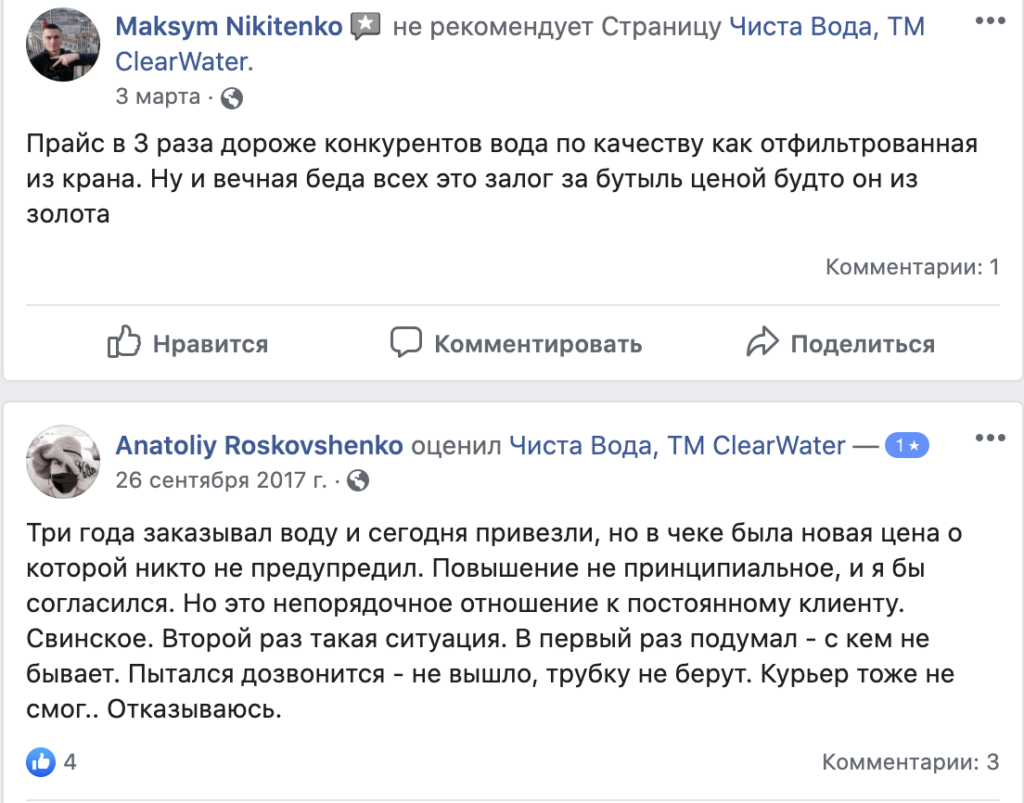Click the thumbs-up Like icon

(123, 342)
